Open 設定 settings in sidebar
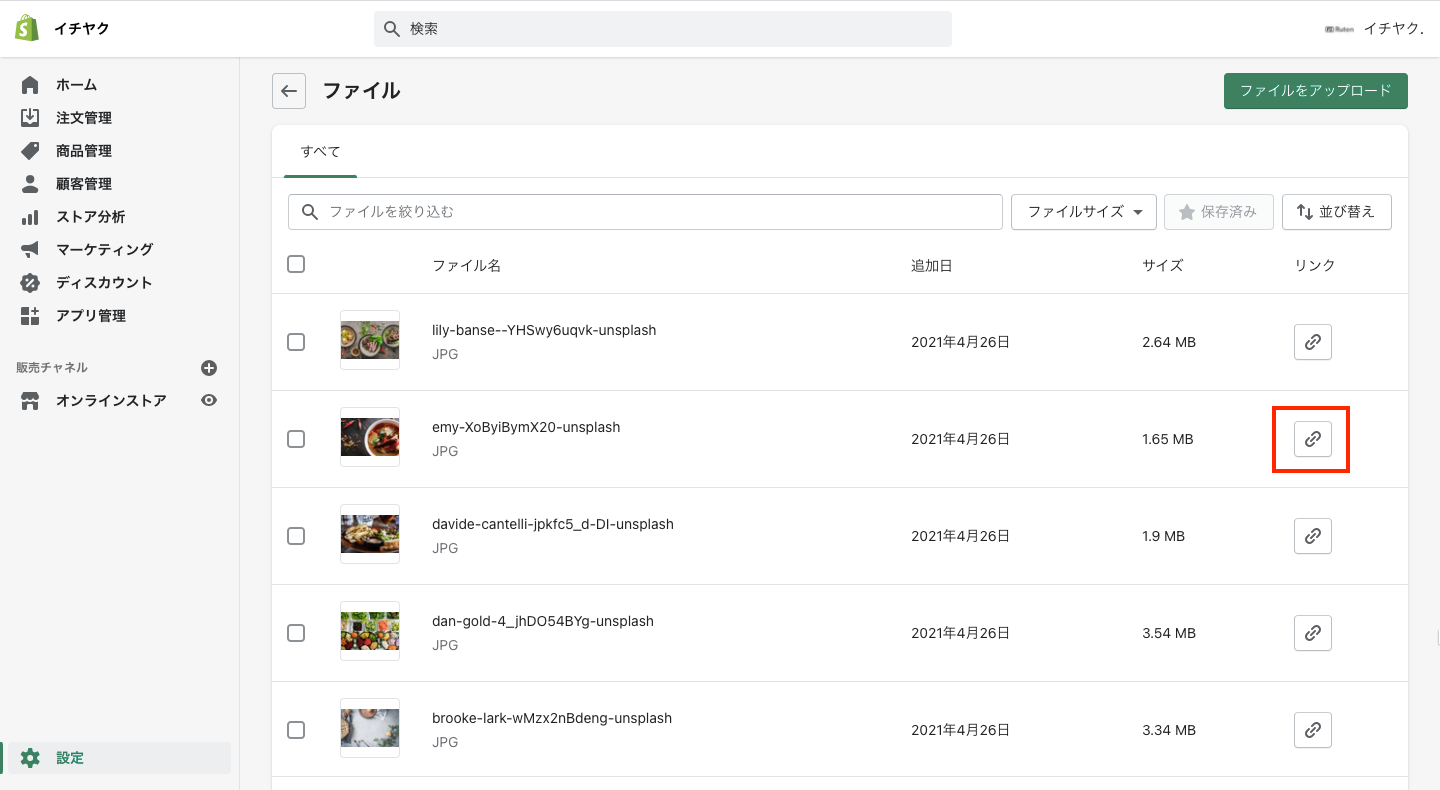The width and height of the screenshot is (1440, 790). 120,758
